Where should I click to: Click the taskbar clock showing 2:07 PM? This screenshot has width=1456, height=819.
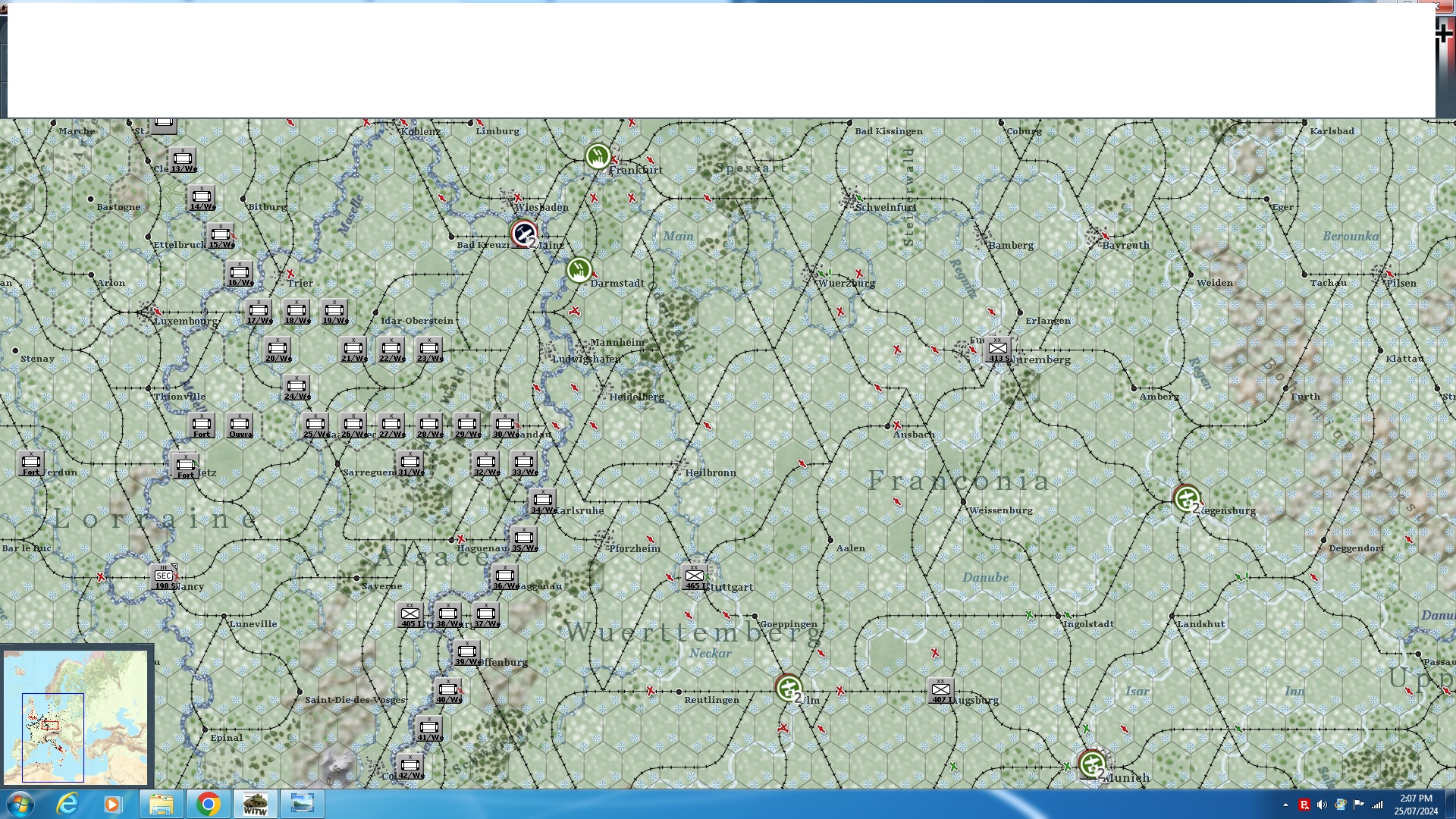1415,804
